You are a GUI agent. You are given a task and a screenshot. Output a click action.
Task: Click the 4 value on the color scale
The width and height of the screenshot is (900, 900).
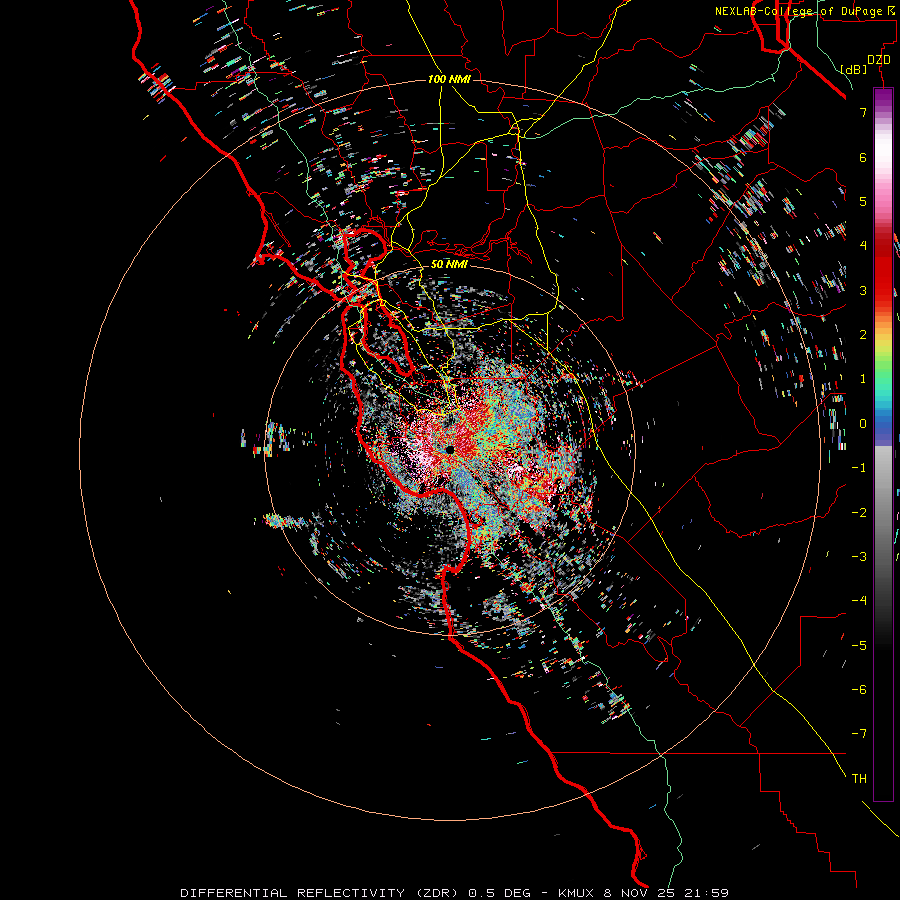click(863, 246)
